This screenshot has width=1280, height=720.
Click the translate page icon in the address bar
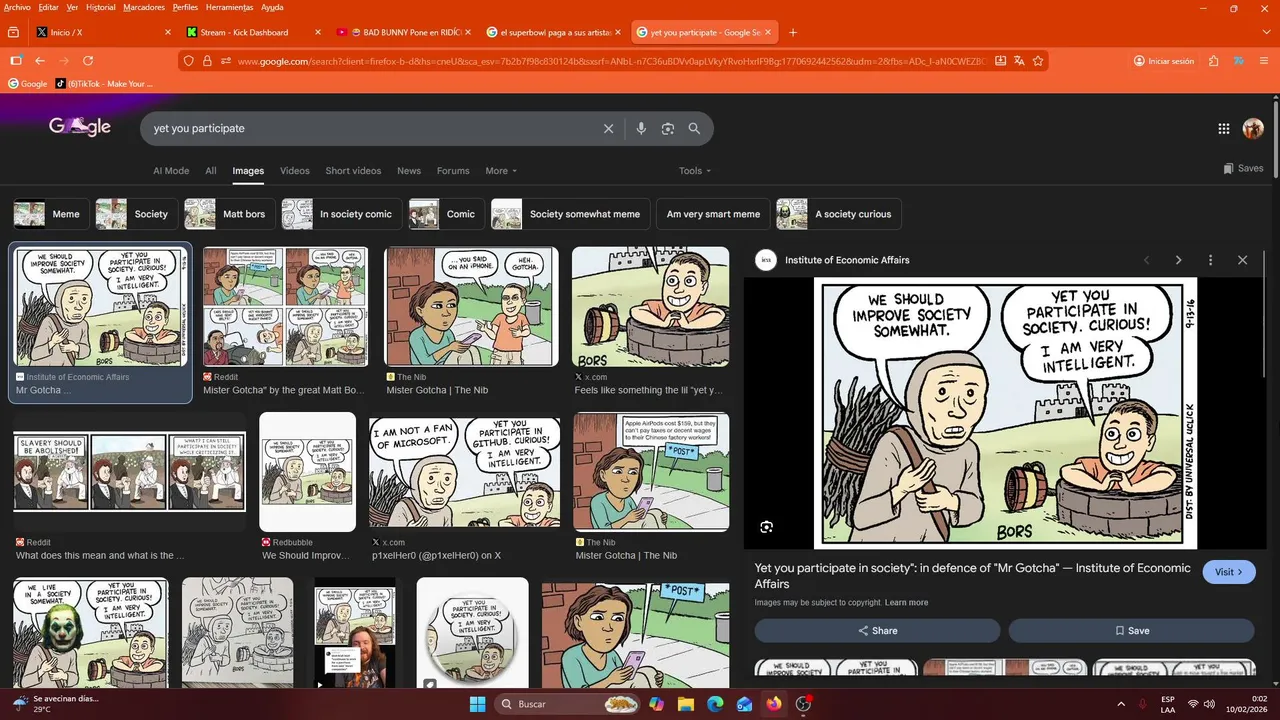pos(1018,61)
